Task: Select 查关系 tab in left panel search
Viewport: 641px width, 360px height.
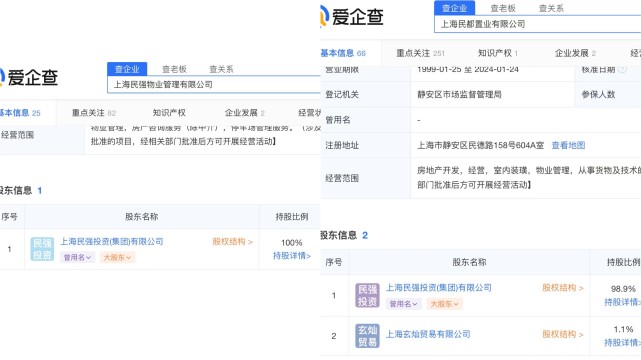Action: point(221,69)
